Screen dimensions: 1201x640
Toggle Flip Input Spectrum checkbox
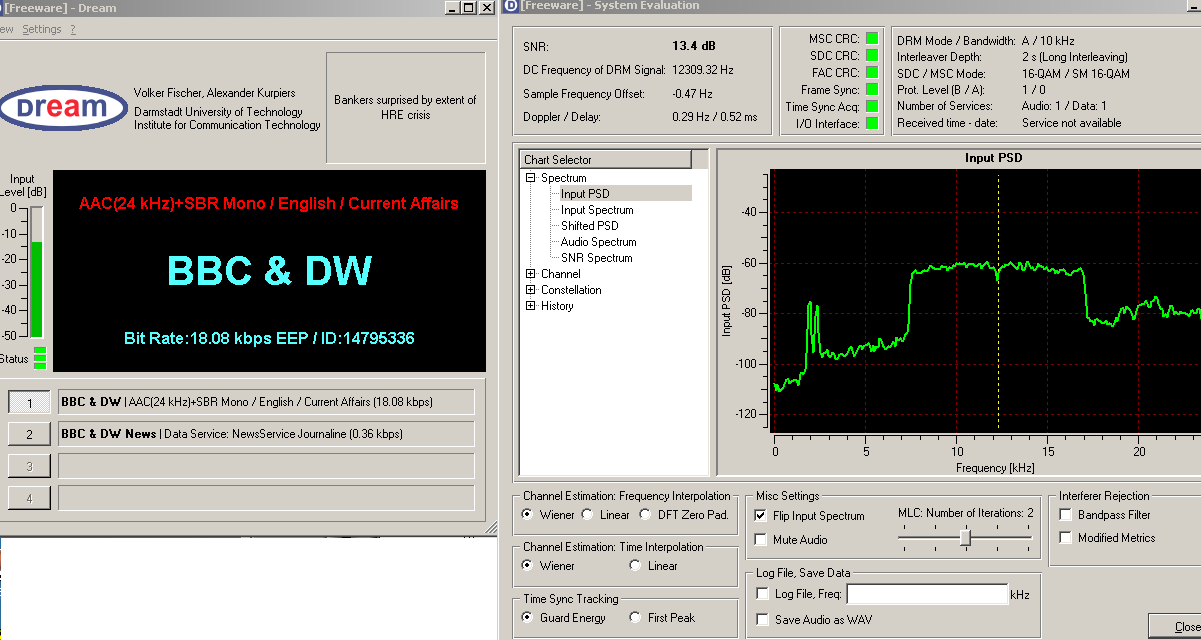pos(761,516)
